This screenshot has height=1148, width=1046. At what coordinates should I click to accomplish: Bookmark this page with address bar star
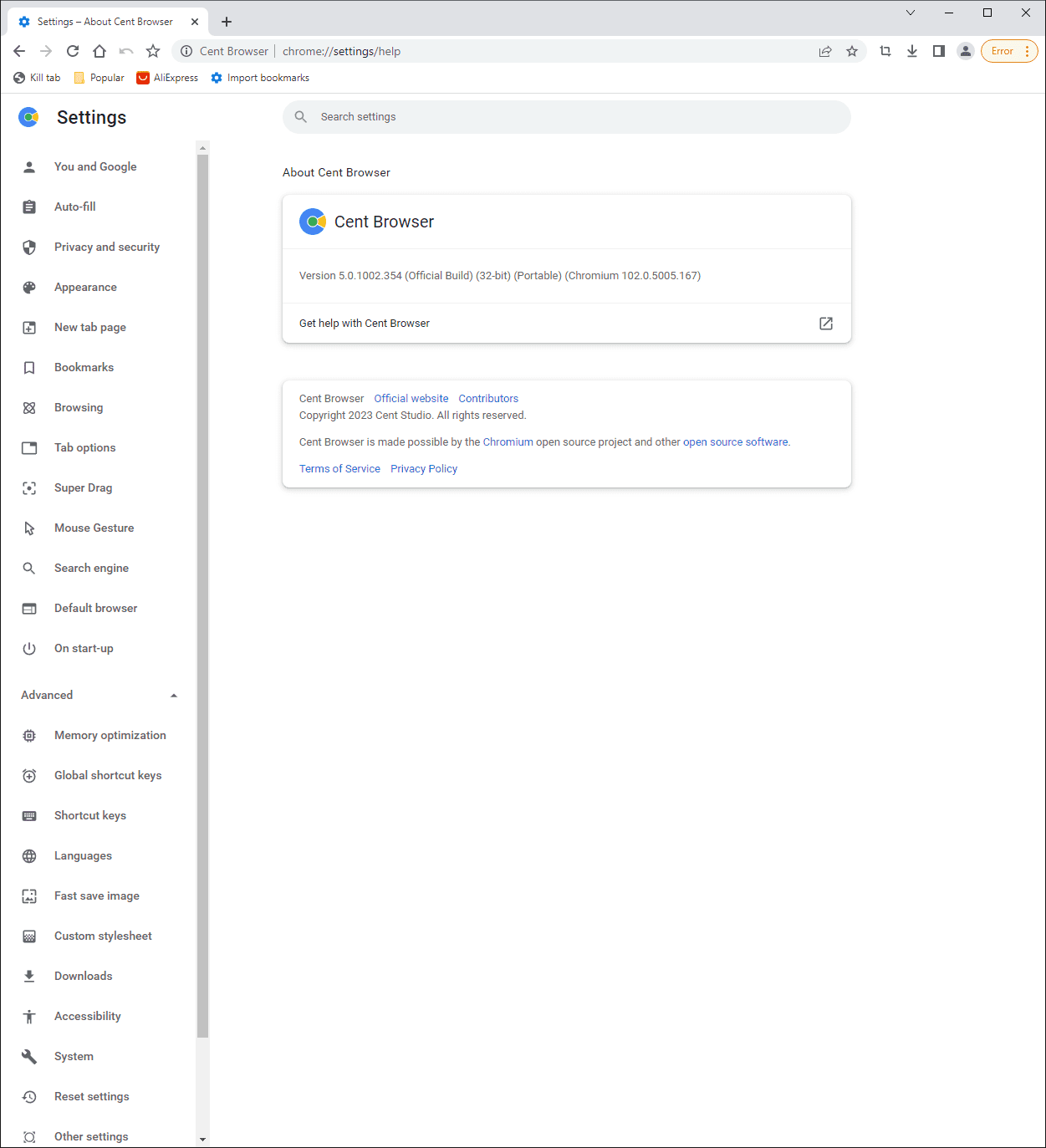(852, 51)
